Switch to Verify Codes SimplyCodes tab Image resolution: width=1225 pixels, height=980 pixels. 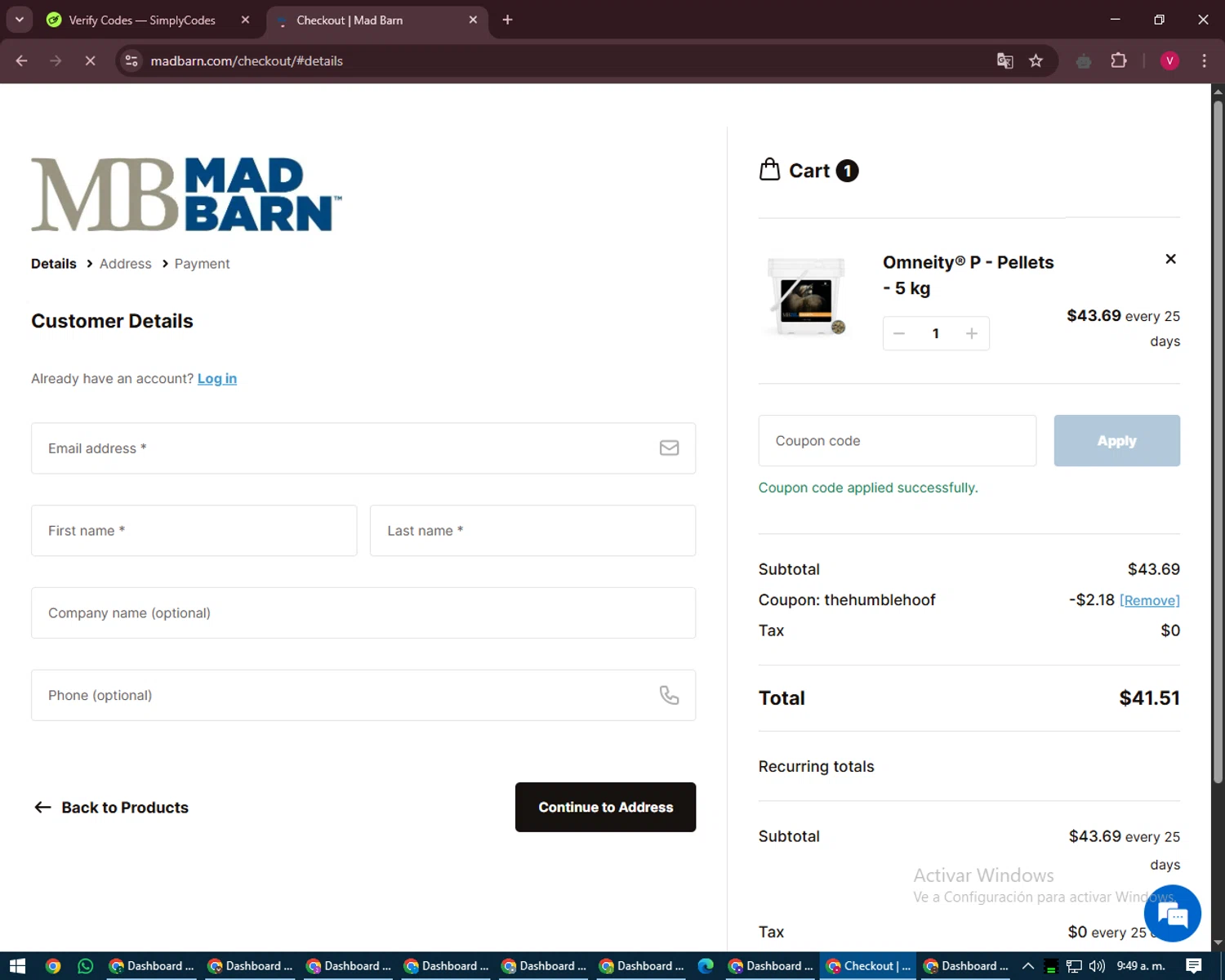click(x=142, y=20)
